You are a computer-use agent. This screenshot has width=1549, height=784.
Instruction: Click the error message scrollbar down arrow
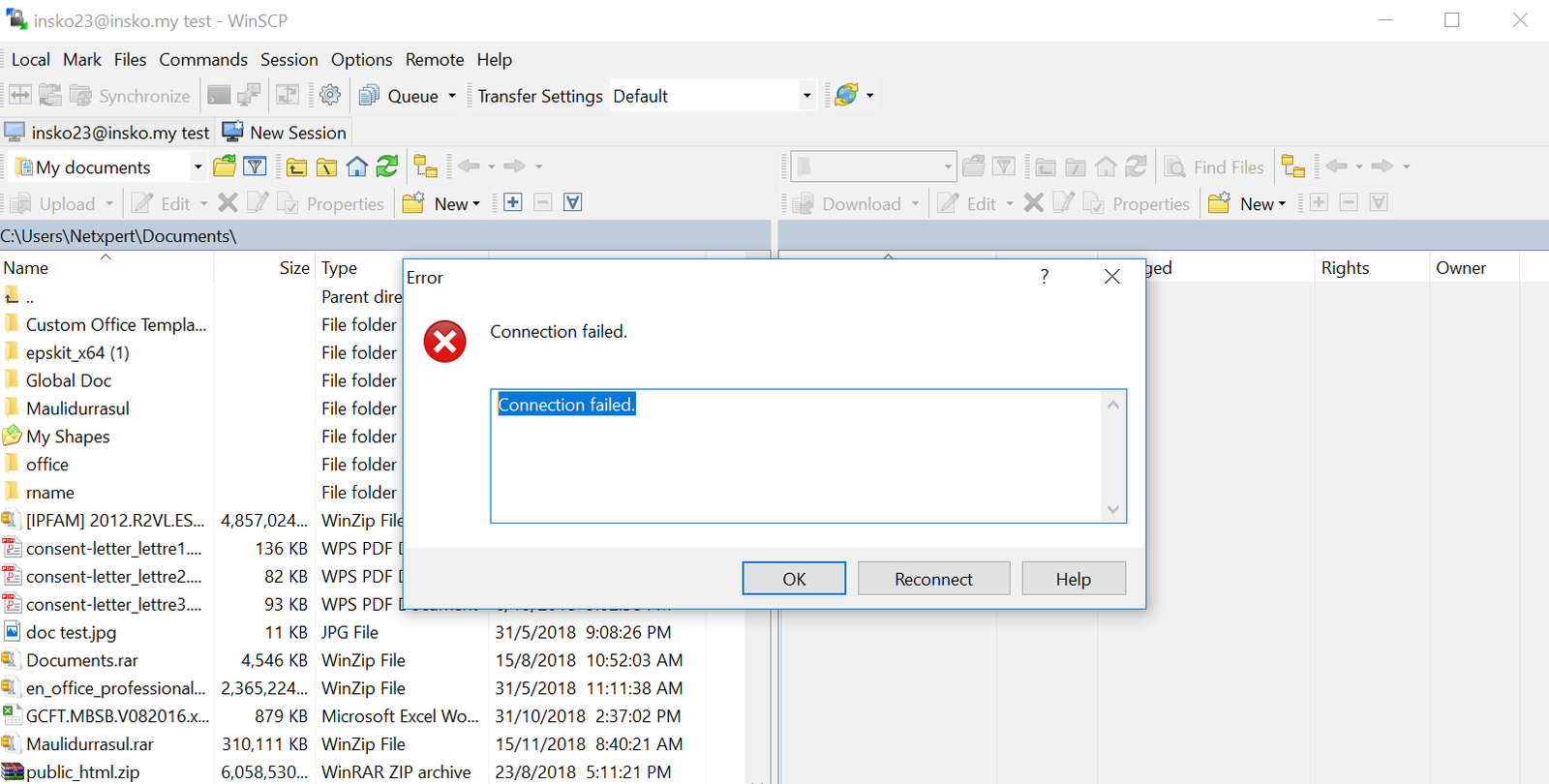(1113, 509)
